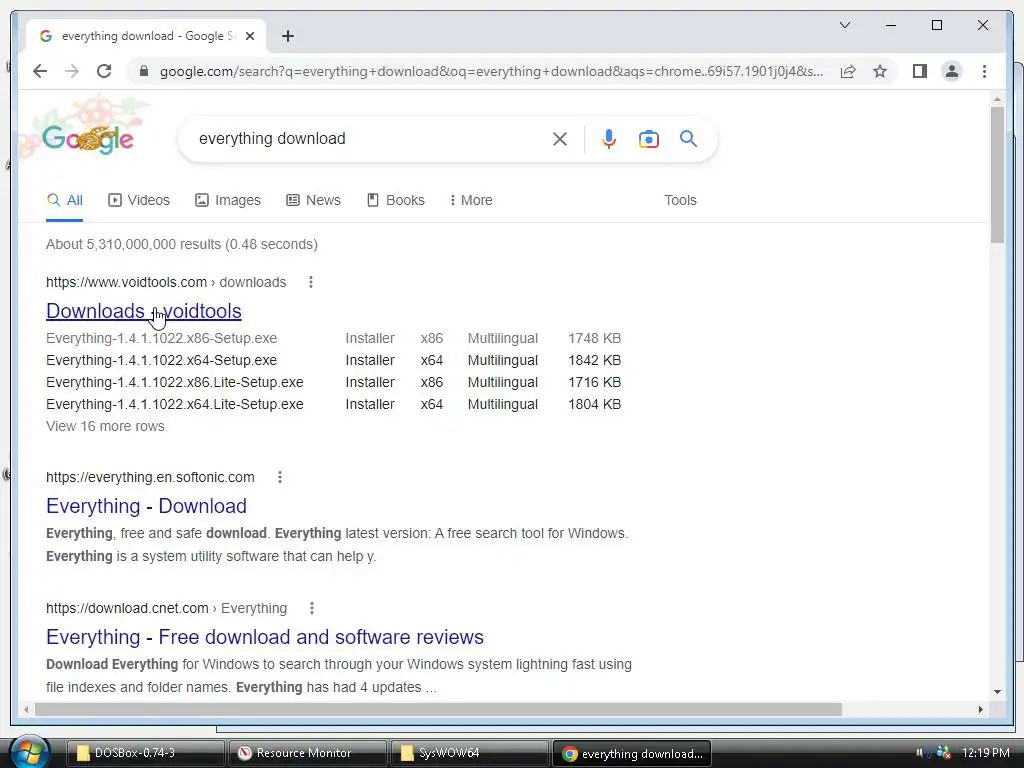Submit search with the magnifier icon

click(688, 138)
